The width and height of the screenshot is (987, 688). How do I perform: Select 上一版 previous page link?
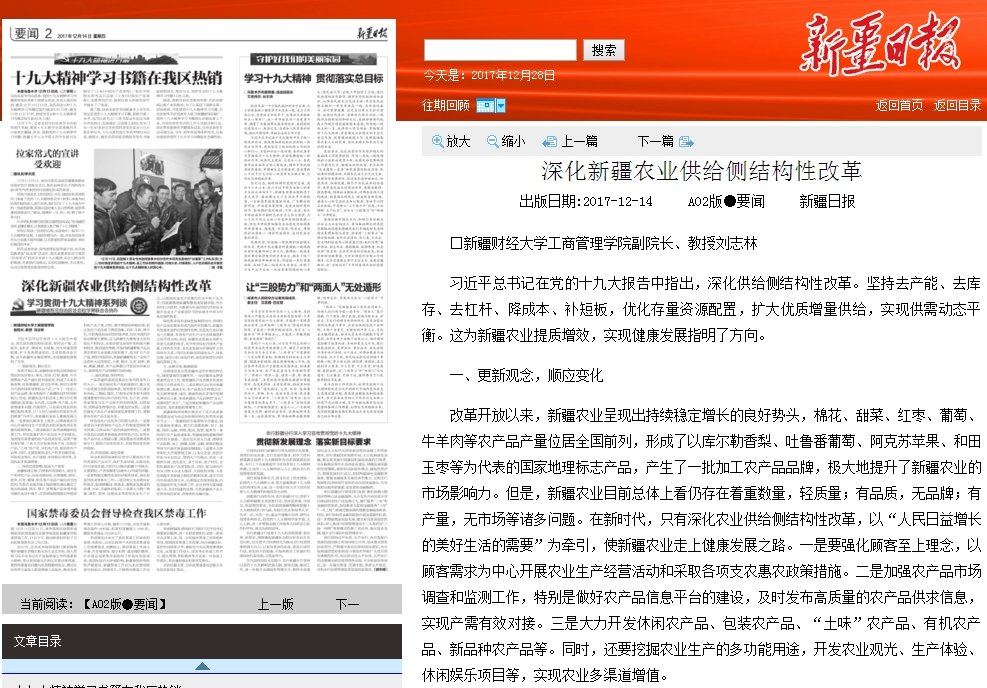click(x=275, y=604)
